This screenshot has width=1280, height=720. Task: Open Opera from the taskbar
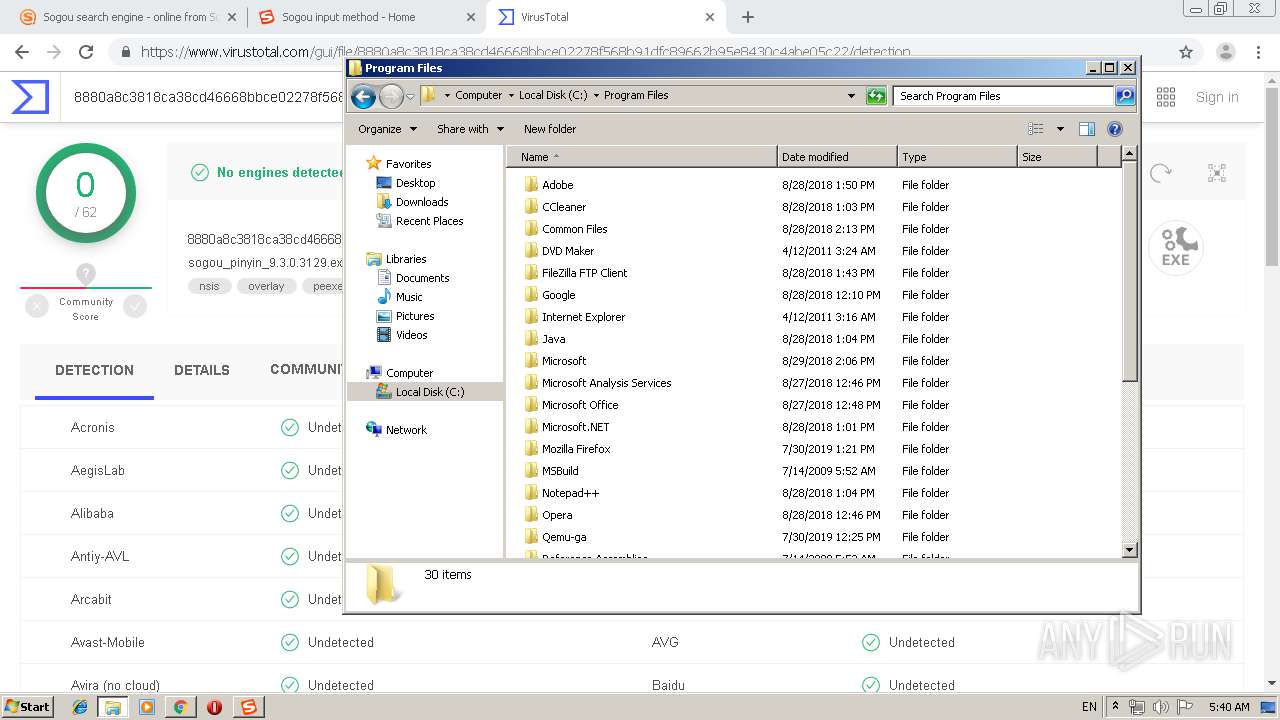point(214,707)
